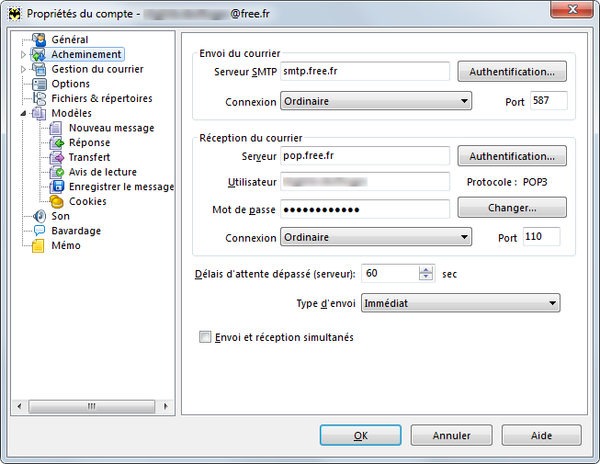Click the pop.free.fr Serveur field

pos(365,156)
